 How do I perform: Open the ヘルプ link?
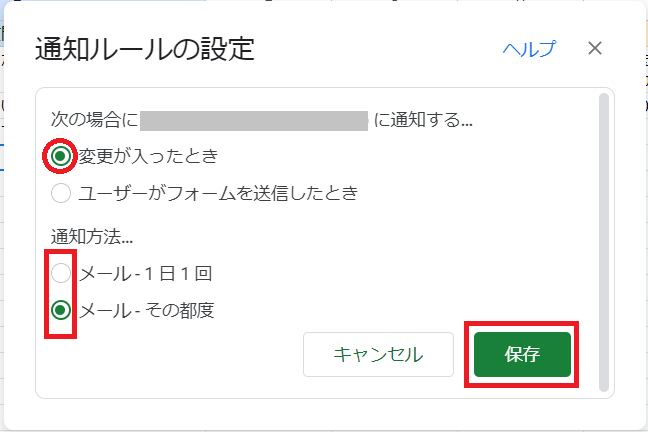tap(529, 48)
